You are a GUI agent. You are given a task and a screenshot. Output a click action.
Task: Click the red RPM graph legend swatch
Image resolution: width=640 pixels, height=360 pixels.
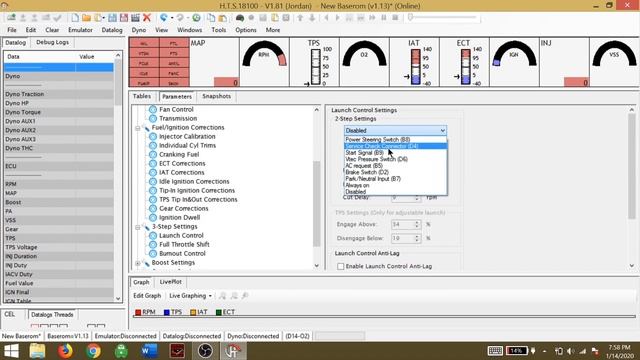click(138, 312)
